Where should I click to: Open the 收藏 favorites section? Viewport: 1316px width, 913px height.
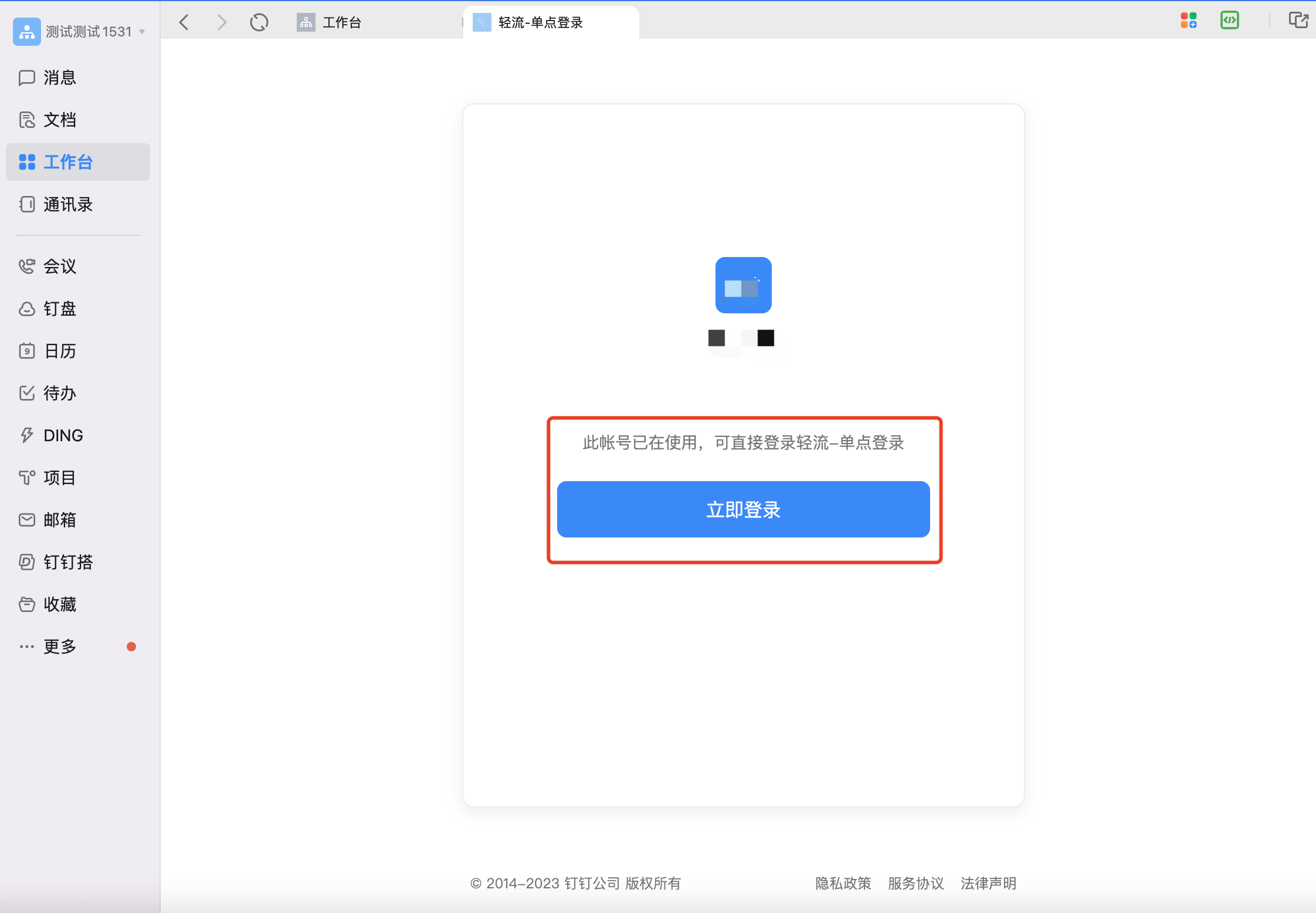(x=48, y=604)
